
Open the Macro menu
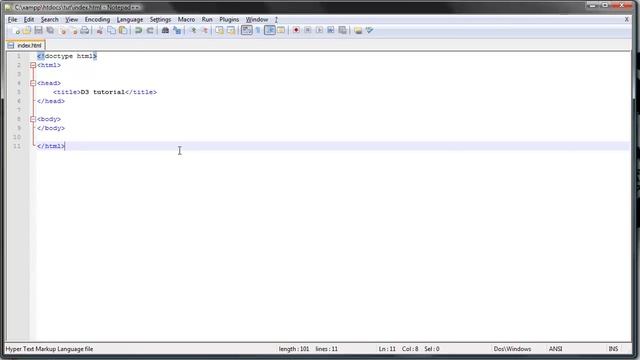(x=186, y=20)
